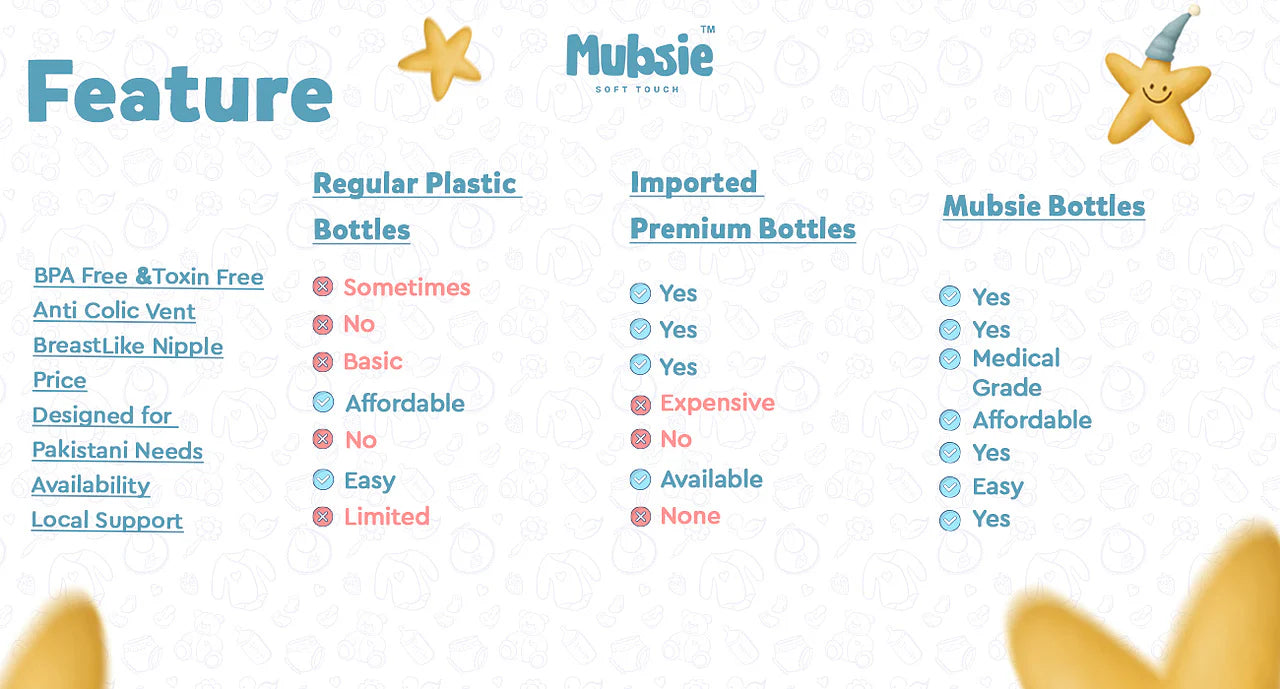Click the red X icon next to Basic

click(x=322, y=361)
